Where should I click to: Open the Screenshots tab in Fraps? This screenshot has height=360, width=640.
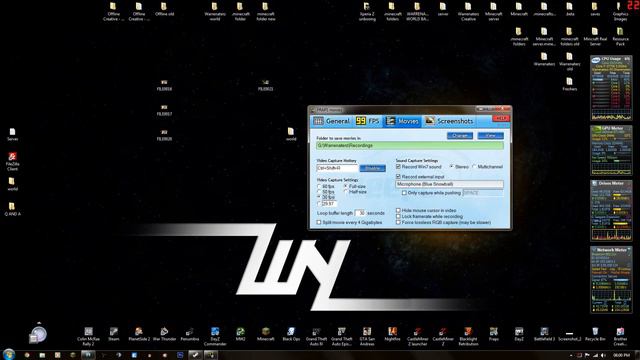[x=449, y=121]
